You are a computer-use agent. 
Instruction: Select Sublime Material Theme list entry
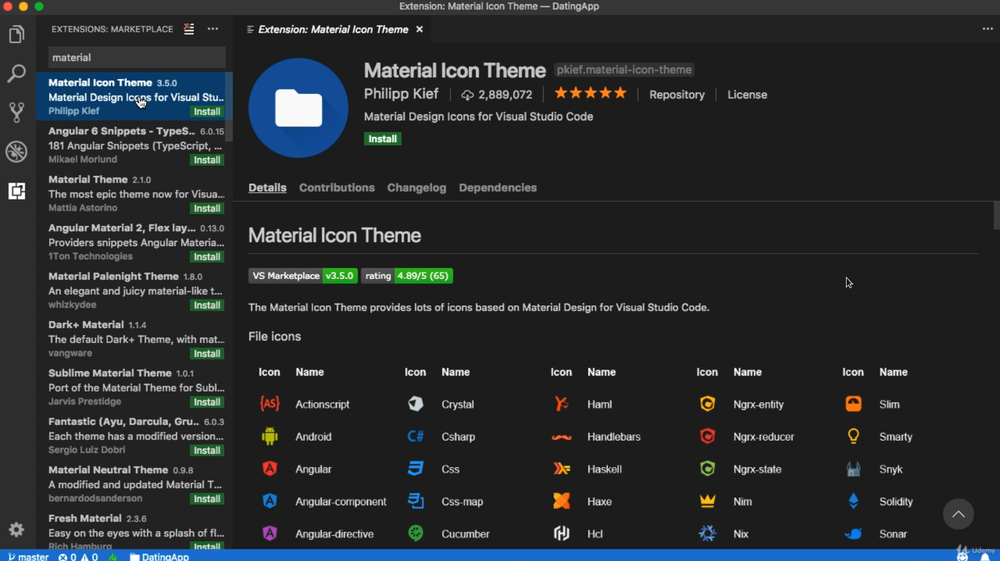coord(136,387)
